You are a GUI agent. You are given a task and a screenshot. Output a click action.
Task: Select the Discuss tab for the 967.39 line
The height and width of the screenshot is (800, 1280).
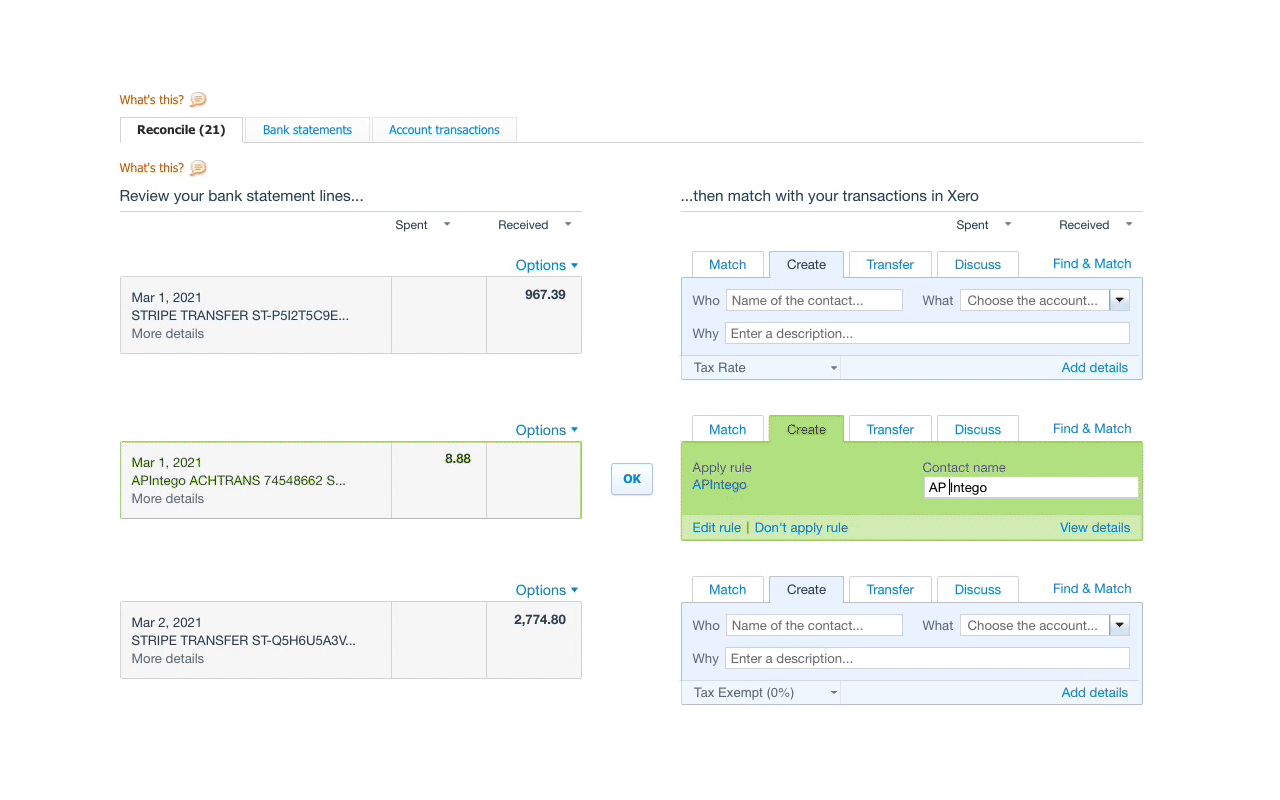pyautogui.click(x=978, y=265)
